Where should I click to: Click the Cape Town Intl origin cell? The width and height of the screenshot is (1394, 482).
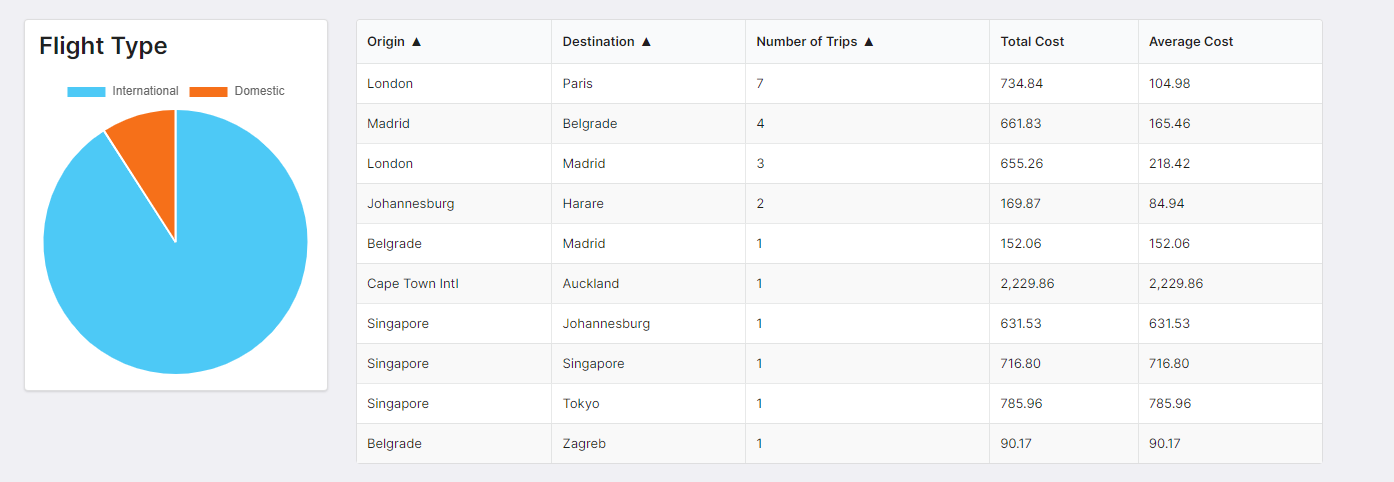pyautogui.click(x=412, y=284)
